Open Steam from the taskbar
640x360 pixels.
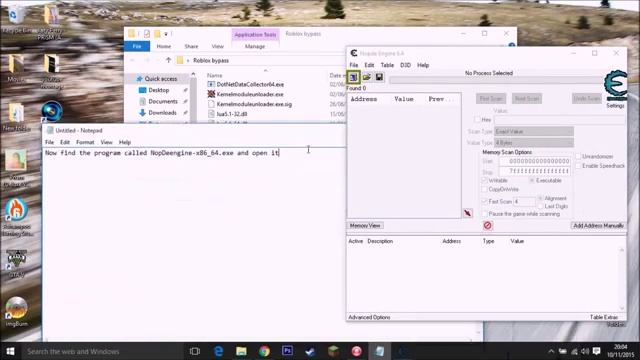pyautogui.click(x=310, y=351)
